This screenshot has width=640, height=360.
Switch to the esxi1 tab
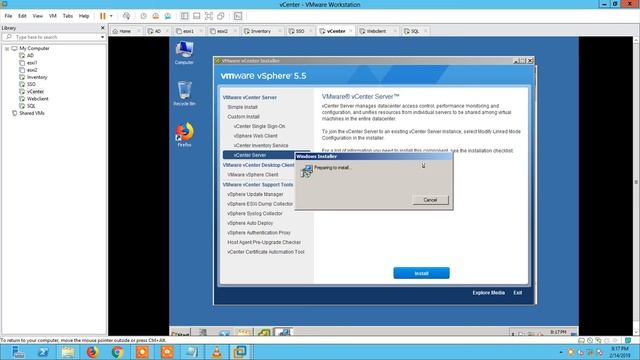click(188, 31)
